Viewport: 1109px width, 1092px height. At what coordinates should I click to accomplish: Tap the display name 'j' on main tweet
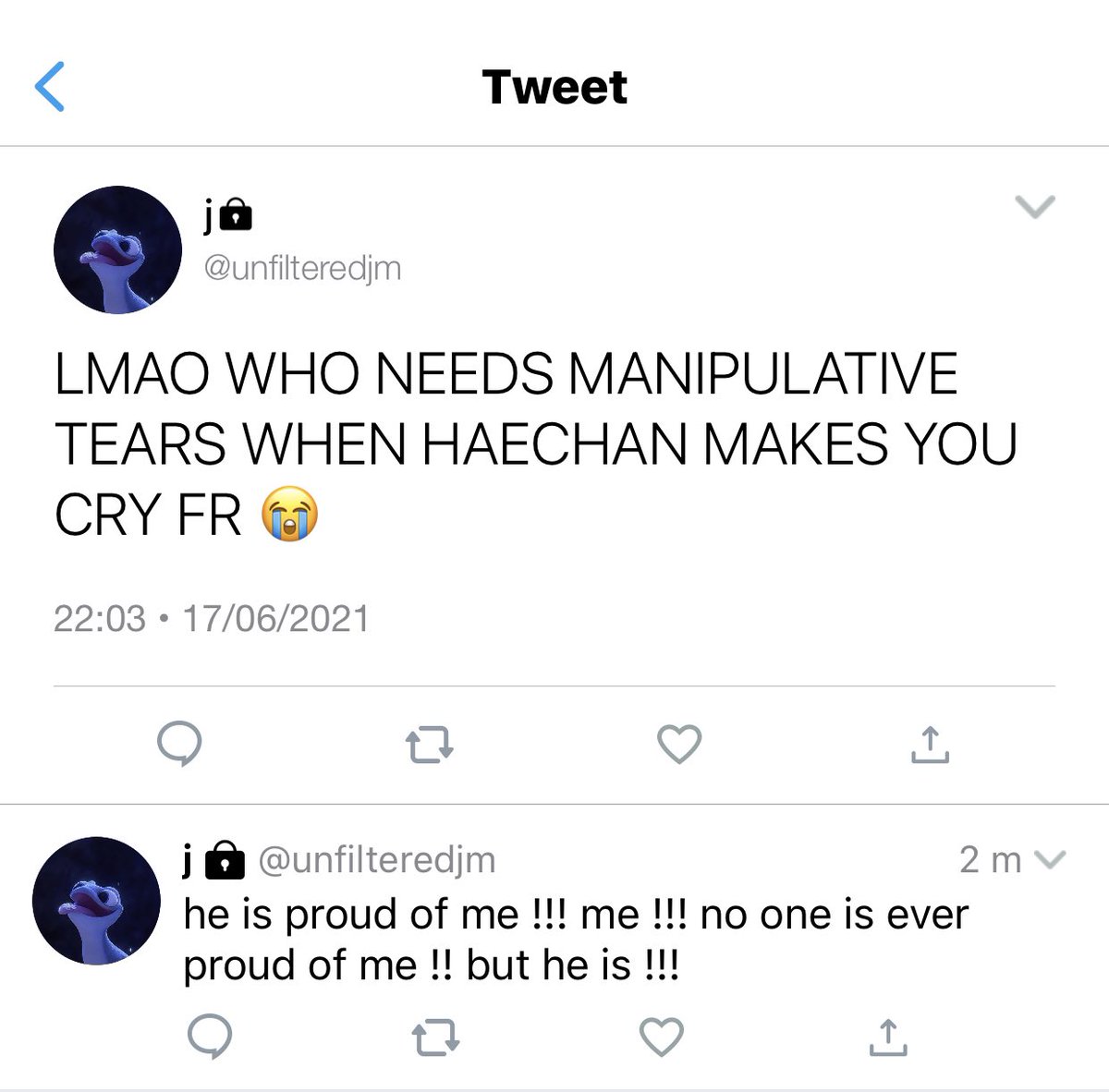[210, 216]
